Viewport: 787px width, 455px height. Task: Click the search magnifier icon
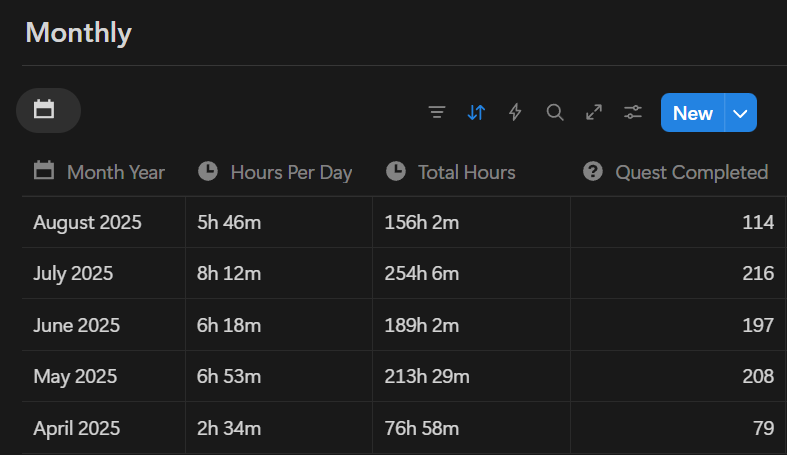555,113
